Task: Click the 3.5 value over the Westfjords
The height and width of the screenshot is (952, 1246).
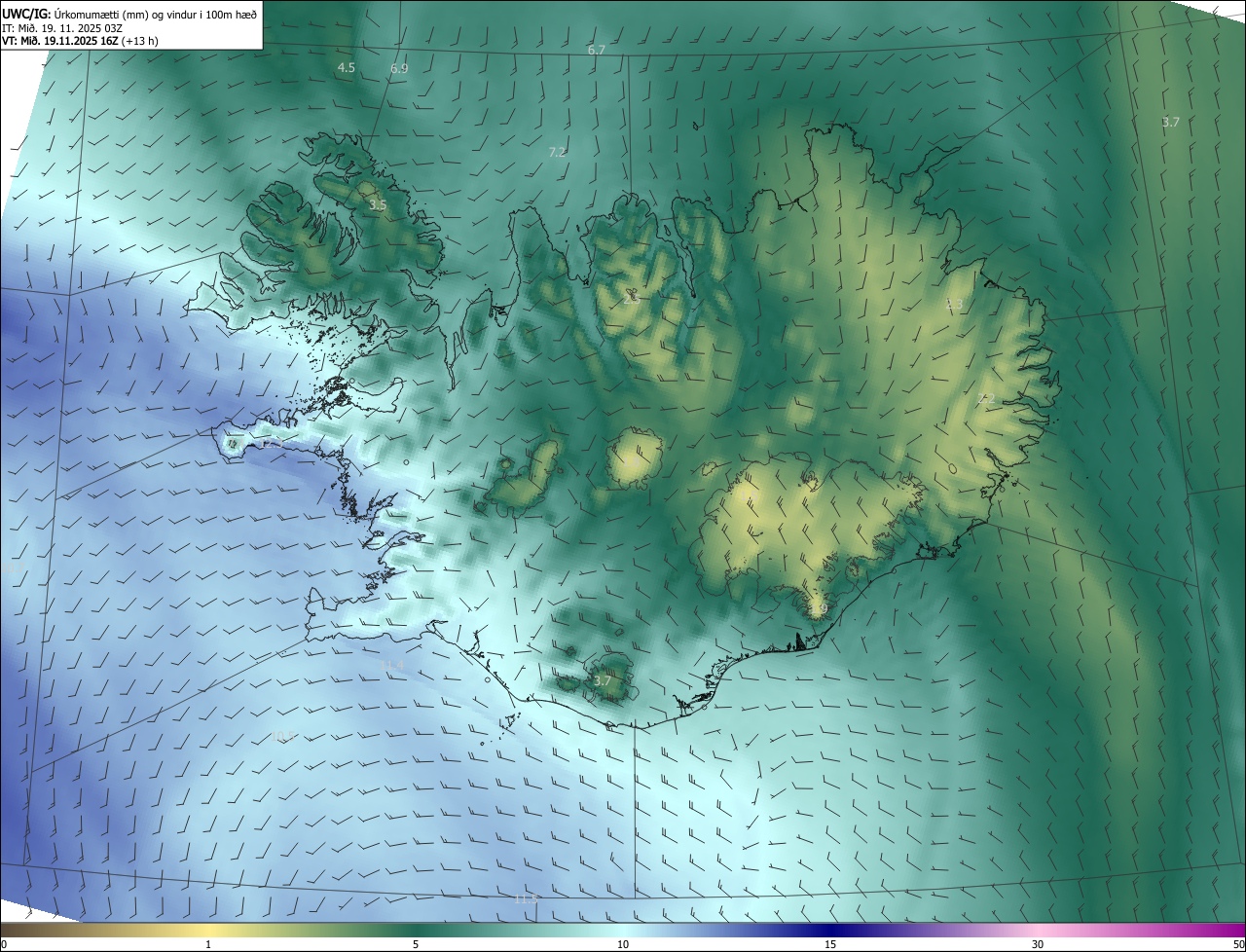Action: pyautogui.click(x=378, y=205)
